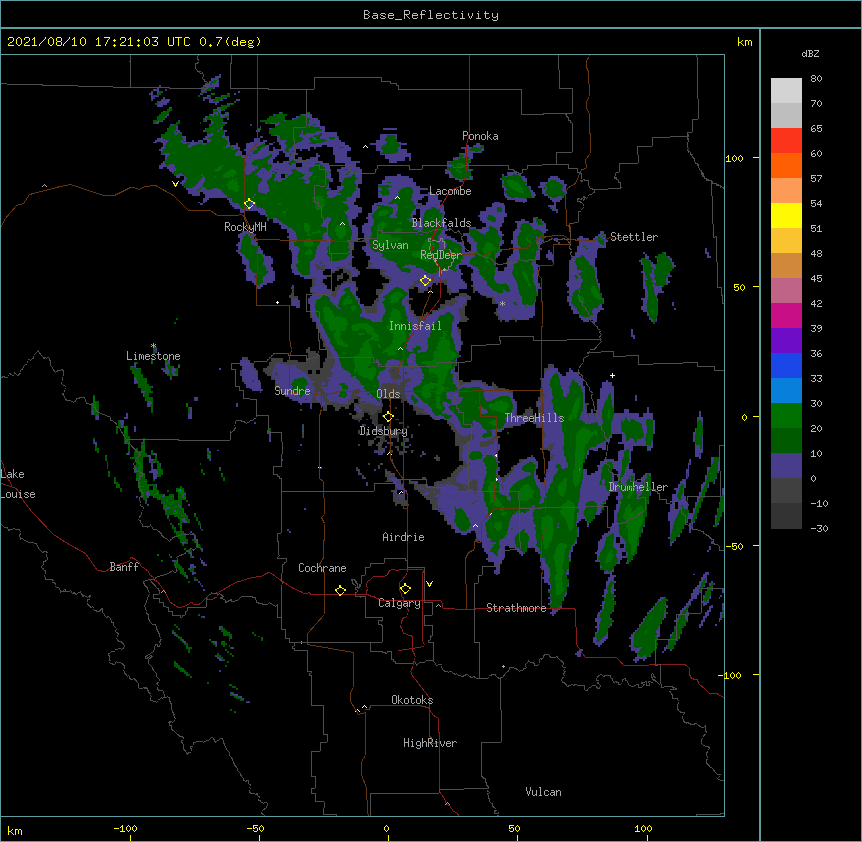Click the HighRiver label
This screenshot has width=862, height=842.
[430, 743]
